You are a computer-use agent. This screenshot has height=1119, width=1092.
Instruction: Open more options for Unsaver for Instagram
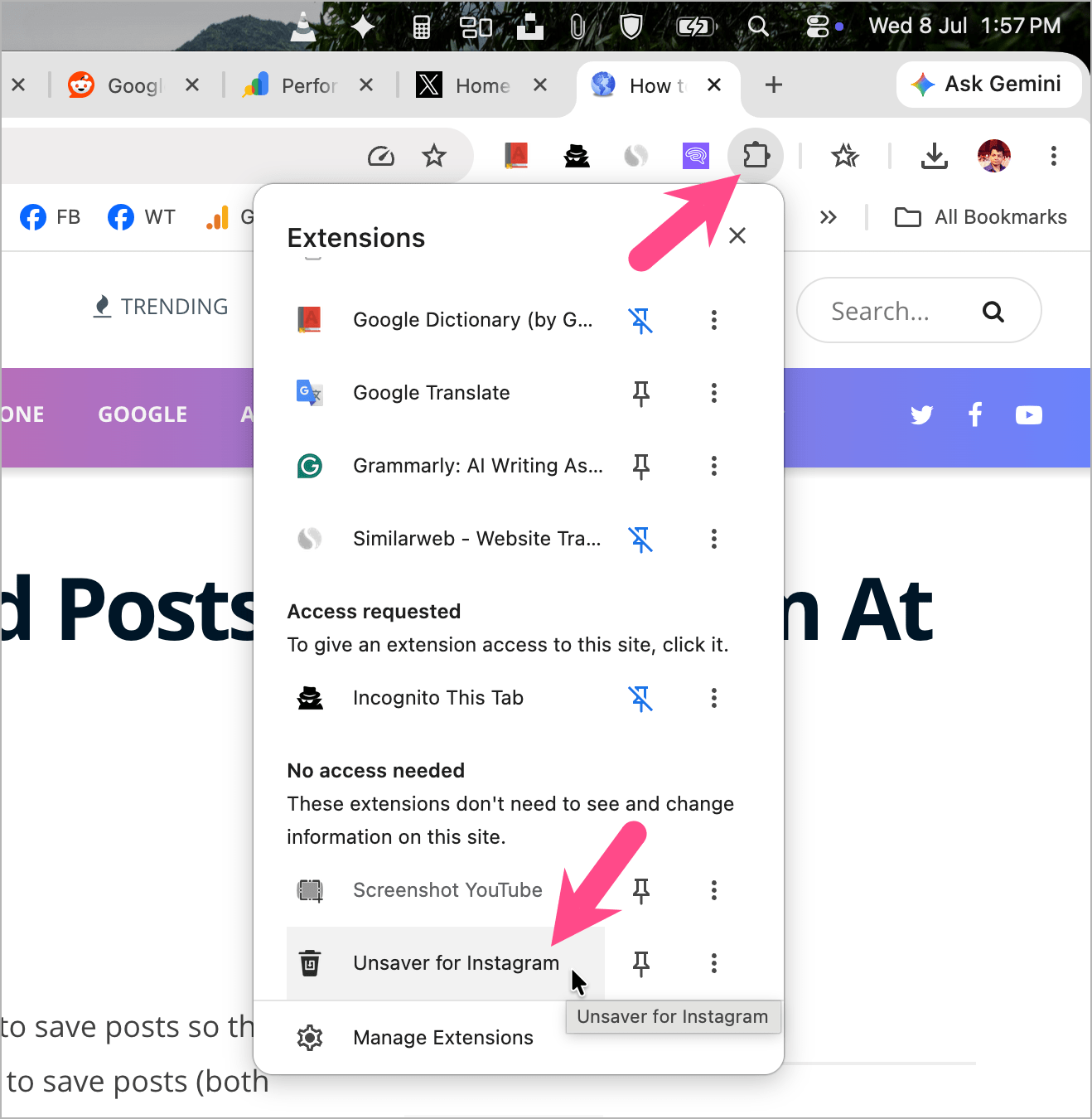coord(714,963)
